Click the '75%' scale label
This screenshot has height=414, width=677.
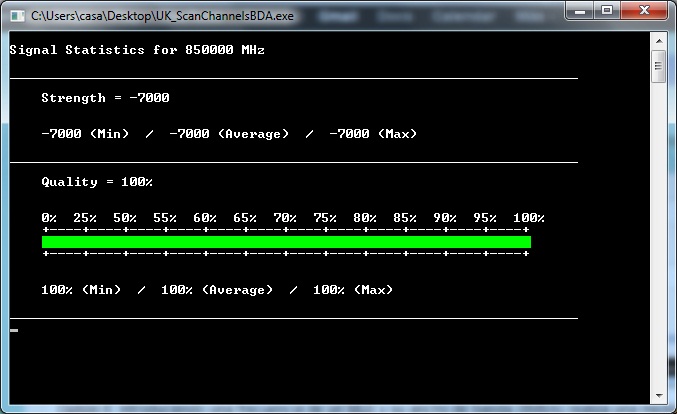325,218
